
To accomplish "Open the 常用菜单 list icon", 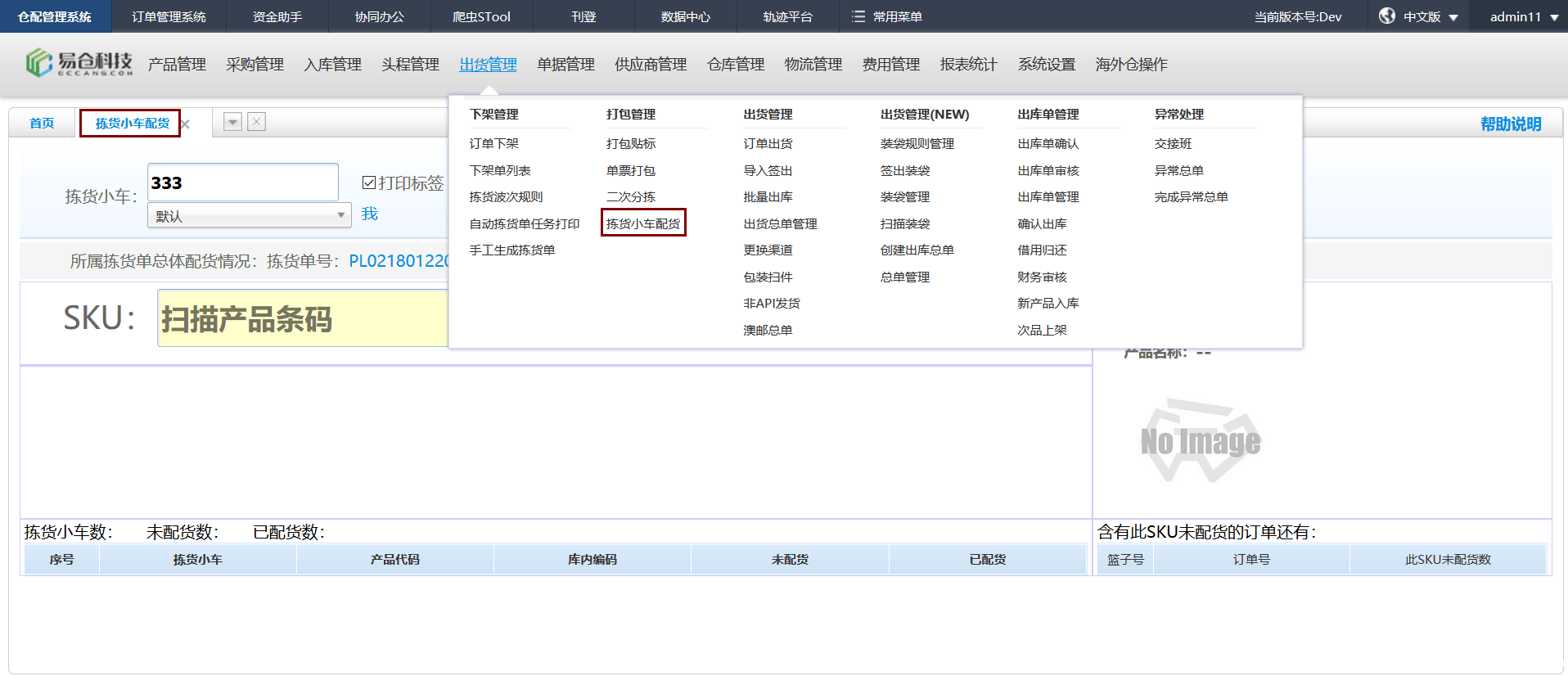I will [858, 16].
